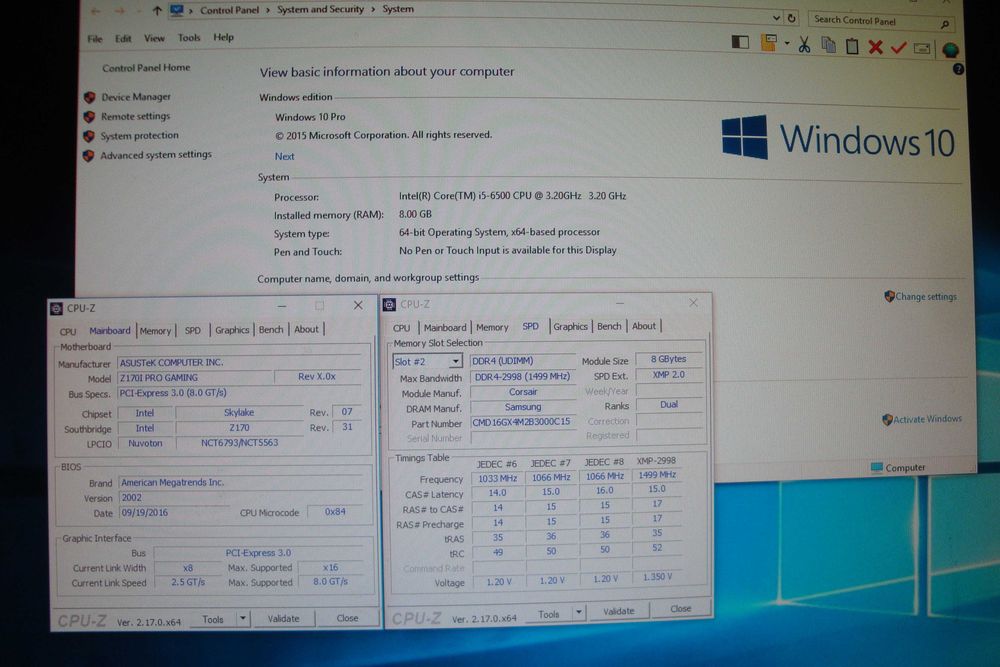1000x667 pixels.
Task: Switch to Bench tab in left CPU-Z
Action: [271, 330]
